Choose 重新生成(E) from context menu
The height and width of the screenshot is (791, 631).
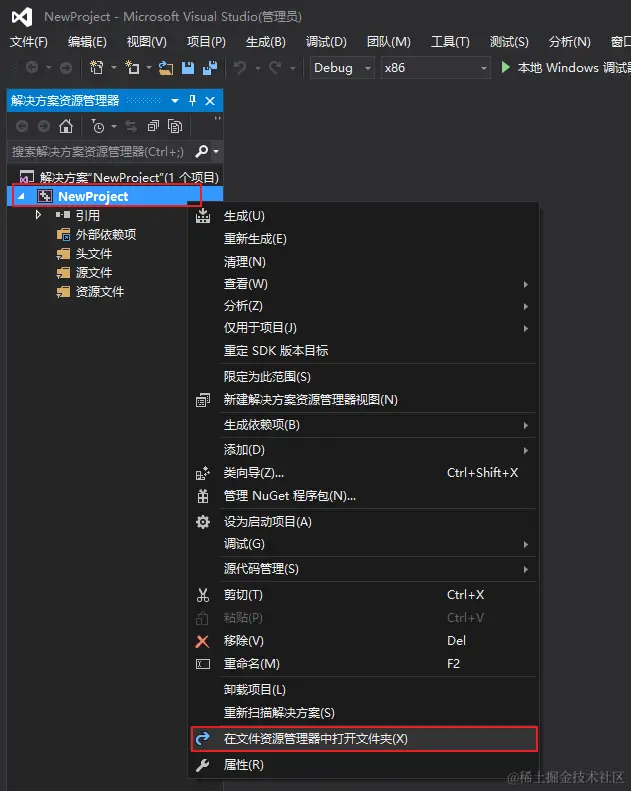coord(363,239)
